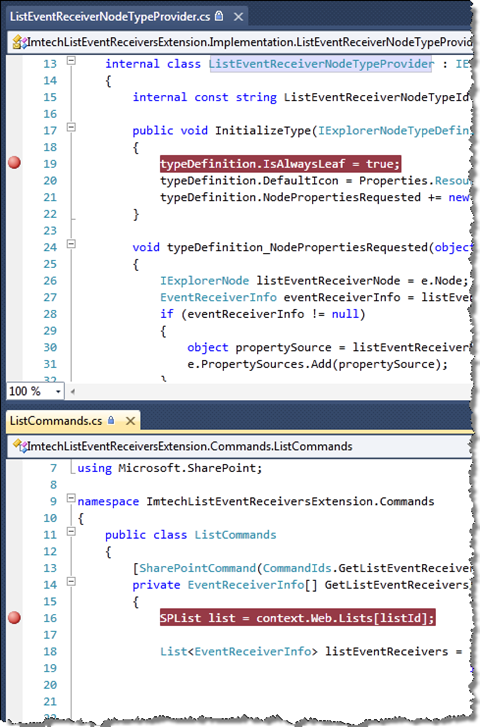Viewport: 480px width, 727px height.
Task: Open the ImtechListEventReceiversExtension.Commands.ListCommands type dropdown
Action: [x=241, y=446]
